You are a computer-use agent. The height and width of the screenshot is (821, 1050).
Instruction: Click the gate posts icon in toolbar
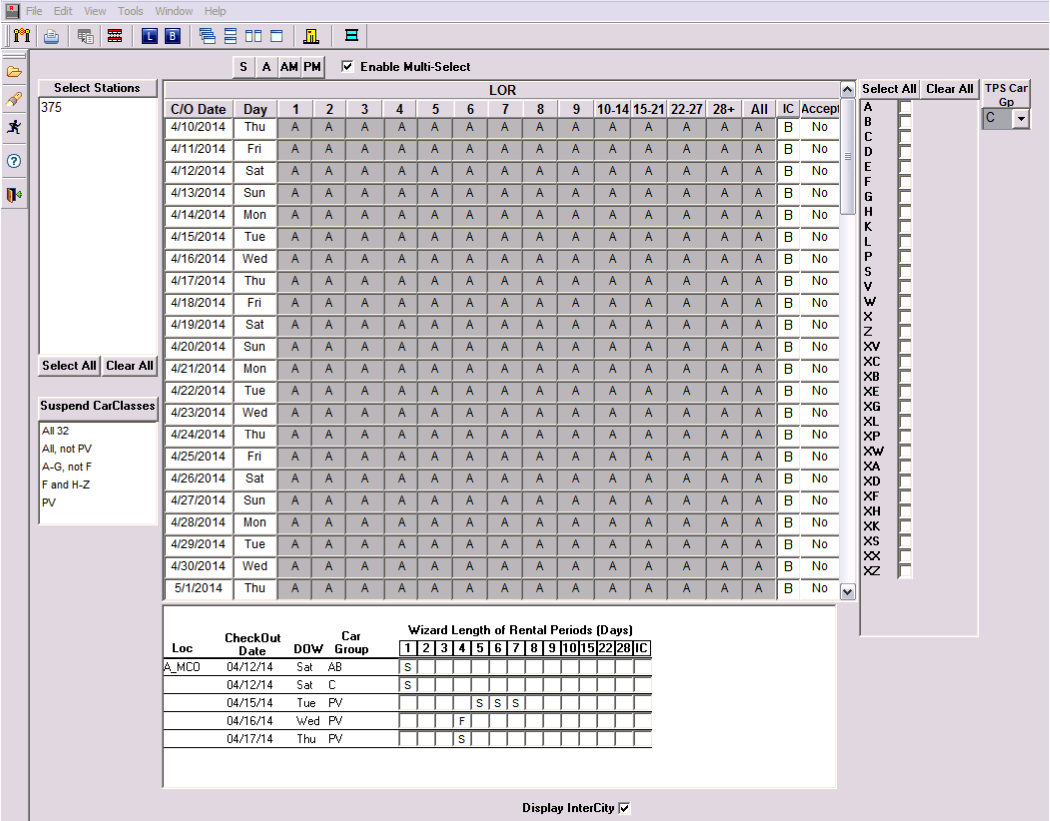(x=21, y=35)
